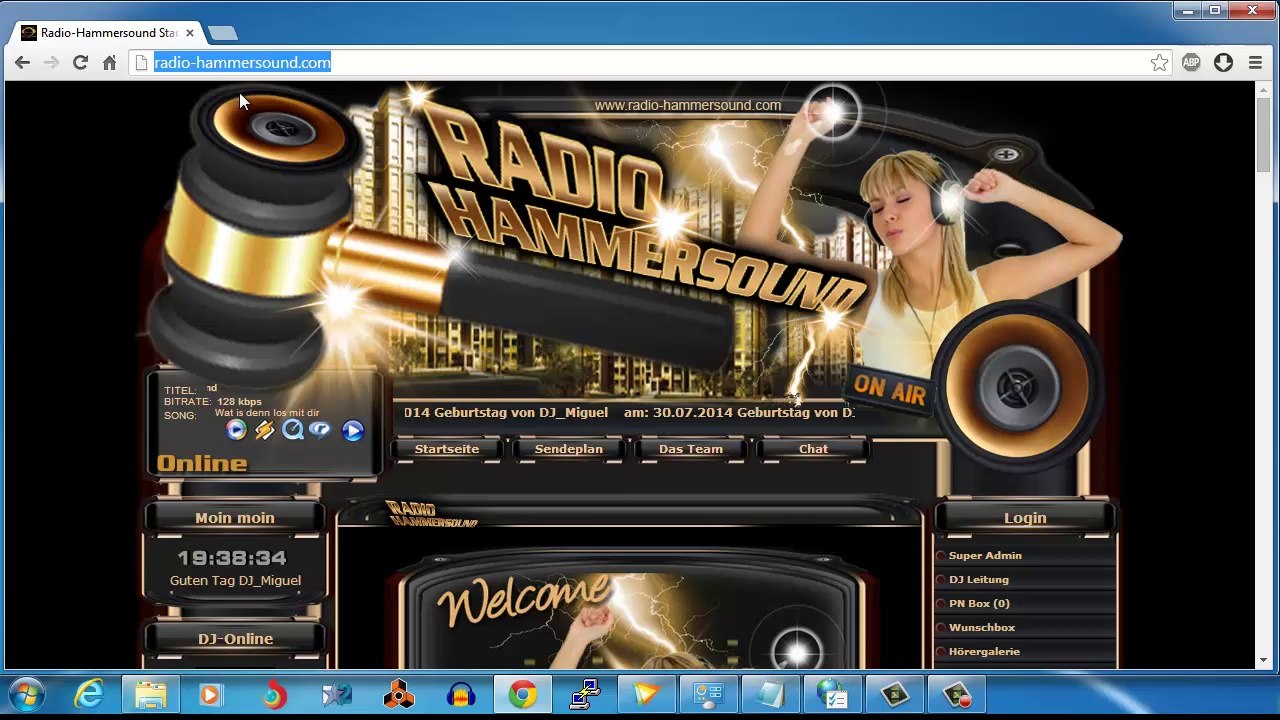Switch to Chrome in the taskbar
Image resolution: width=1280 pixels, height=720 pixels.
(x=523, y=695)
